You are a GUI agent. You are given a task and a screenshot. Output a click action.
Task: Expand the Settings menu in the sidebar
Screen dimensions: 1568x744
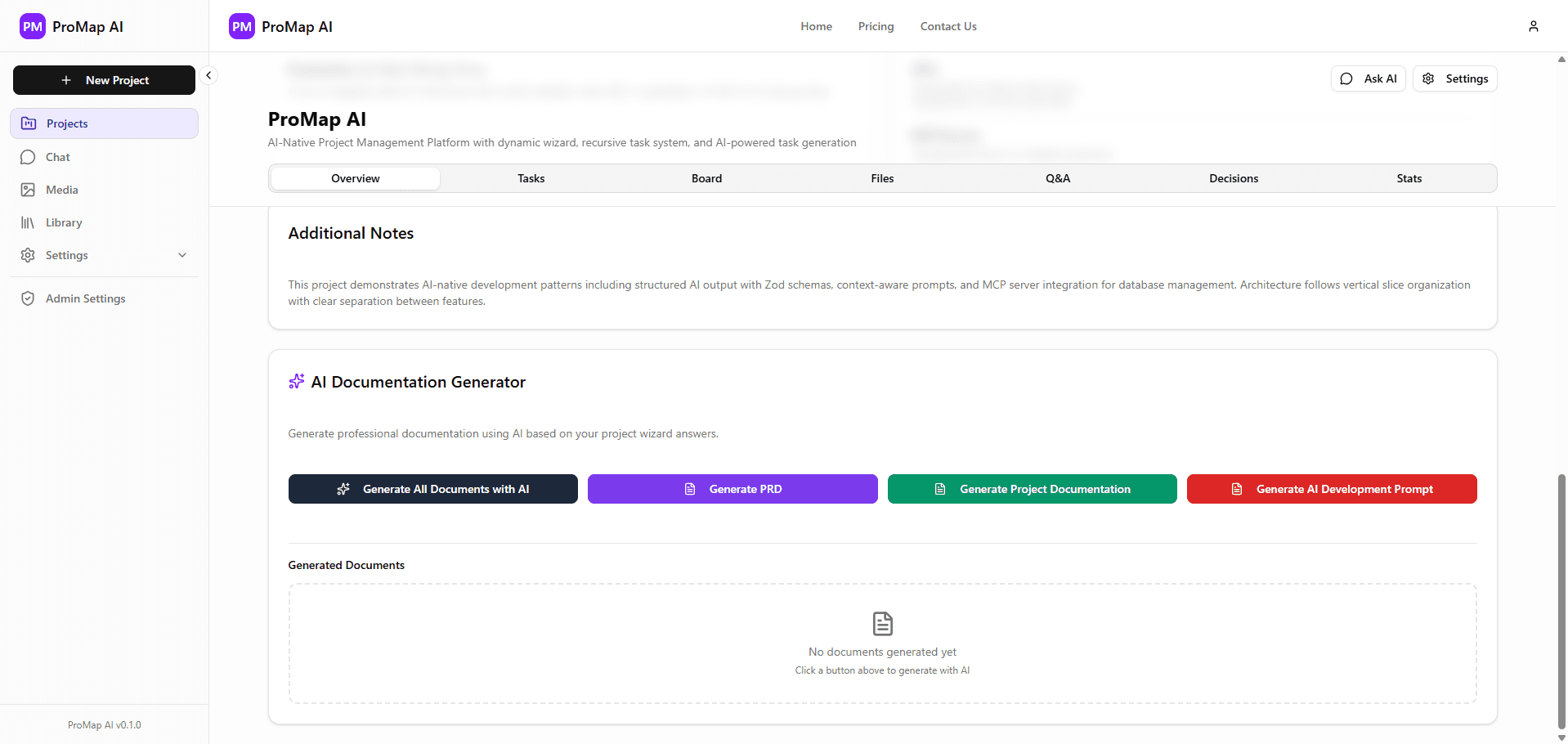pos(182,254)
